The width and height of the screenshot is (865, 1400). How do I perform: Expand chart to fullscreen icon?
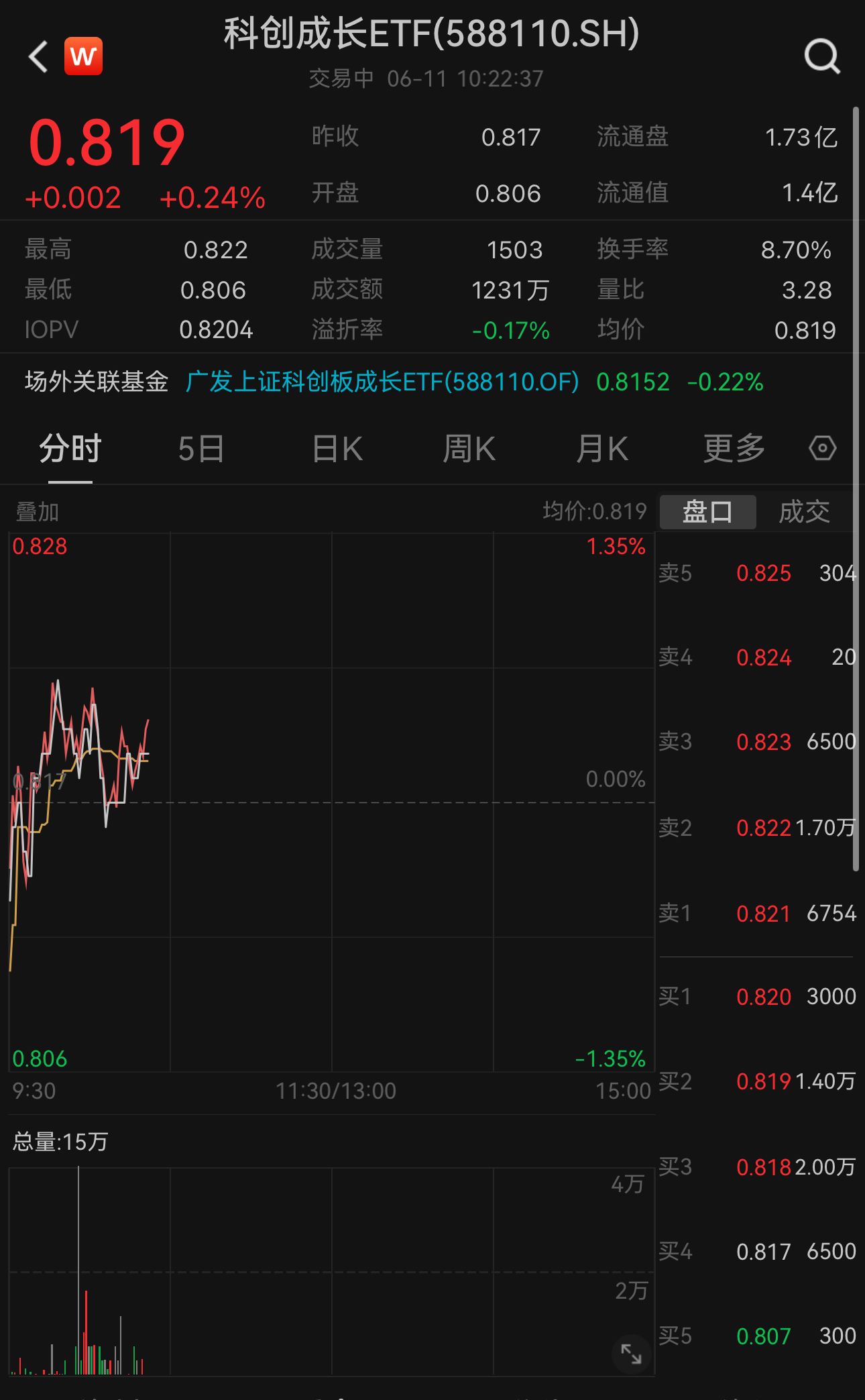click(x=631, y=1354)
